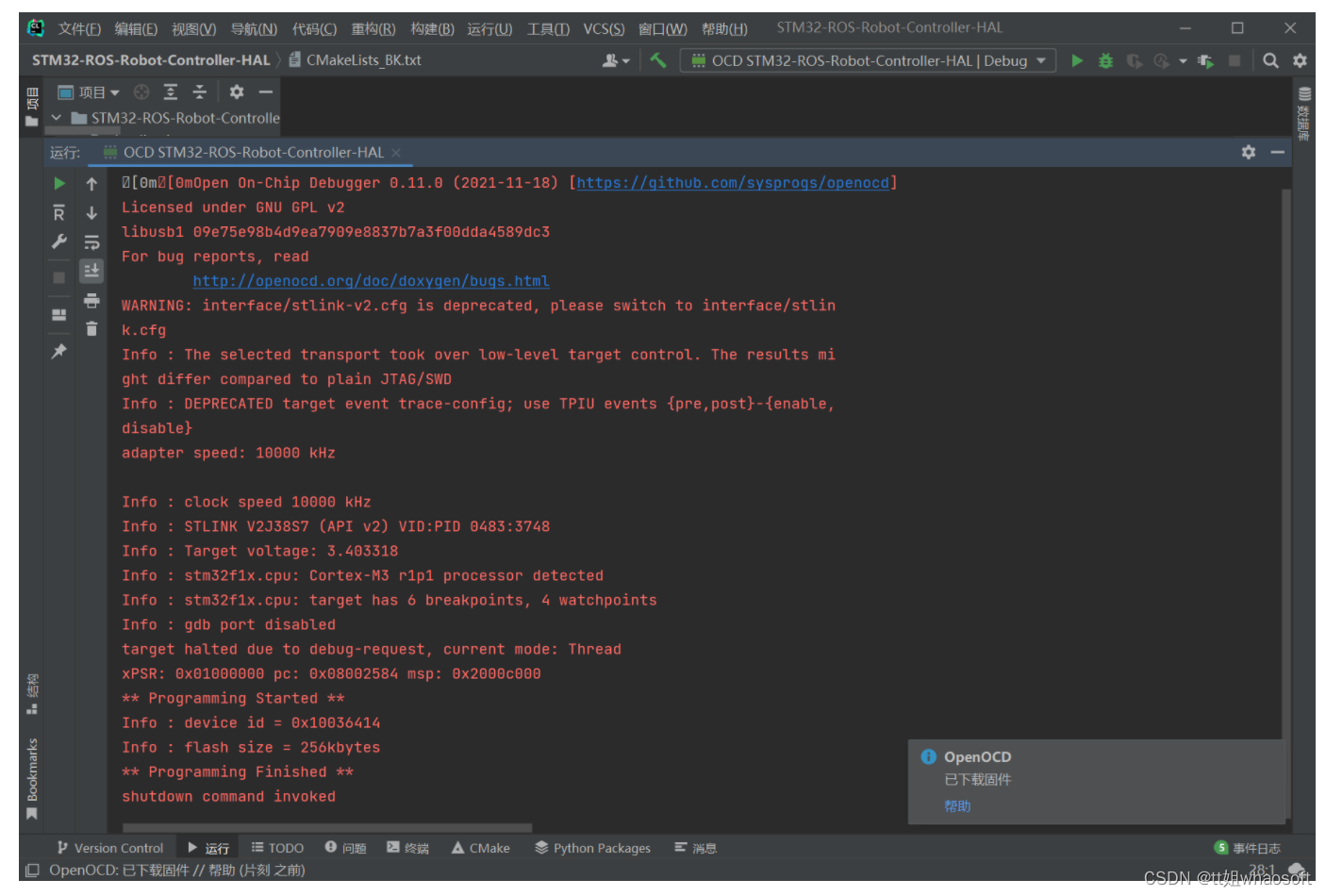Click the wrench icon in run panel

59,241
